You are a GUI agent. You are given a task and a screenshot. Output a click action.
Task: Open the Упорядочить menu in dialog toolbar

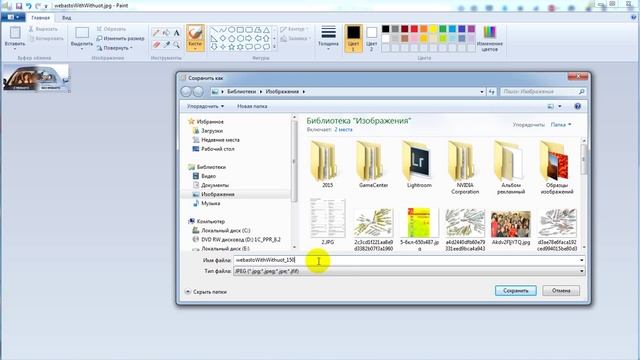pyautogui.click(x=205, y=106)
